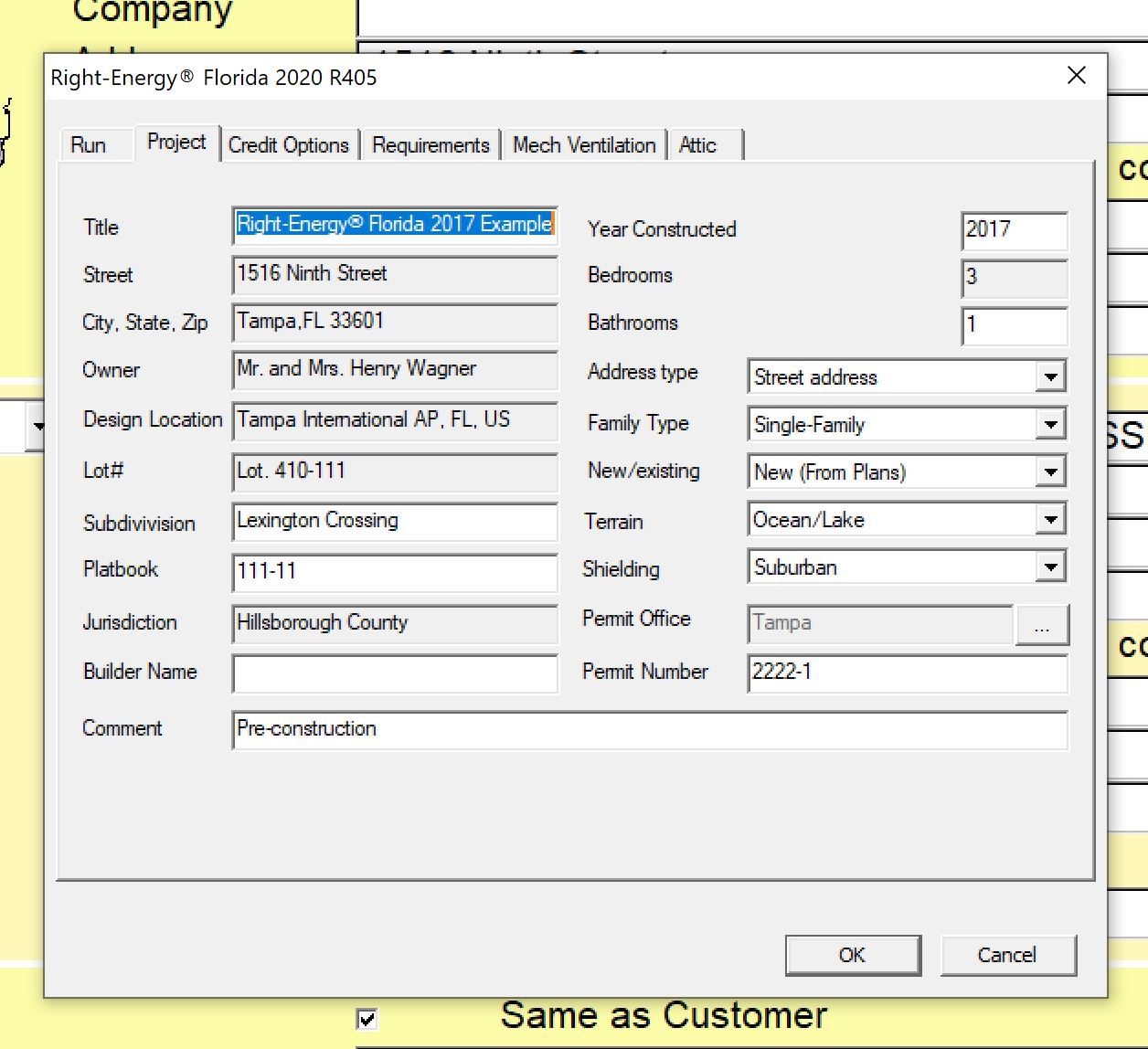This screenshot has height=1049, width=1148.
Task: Click the Subdivision field
Action: tap(395, 521)
